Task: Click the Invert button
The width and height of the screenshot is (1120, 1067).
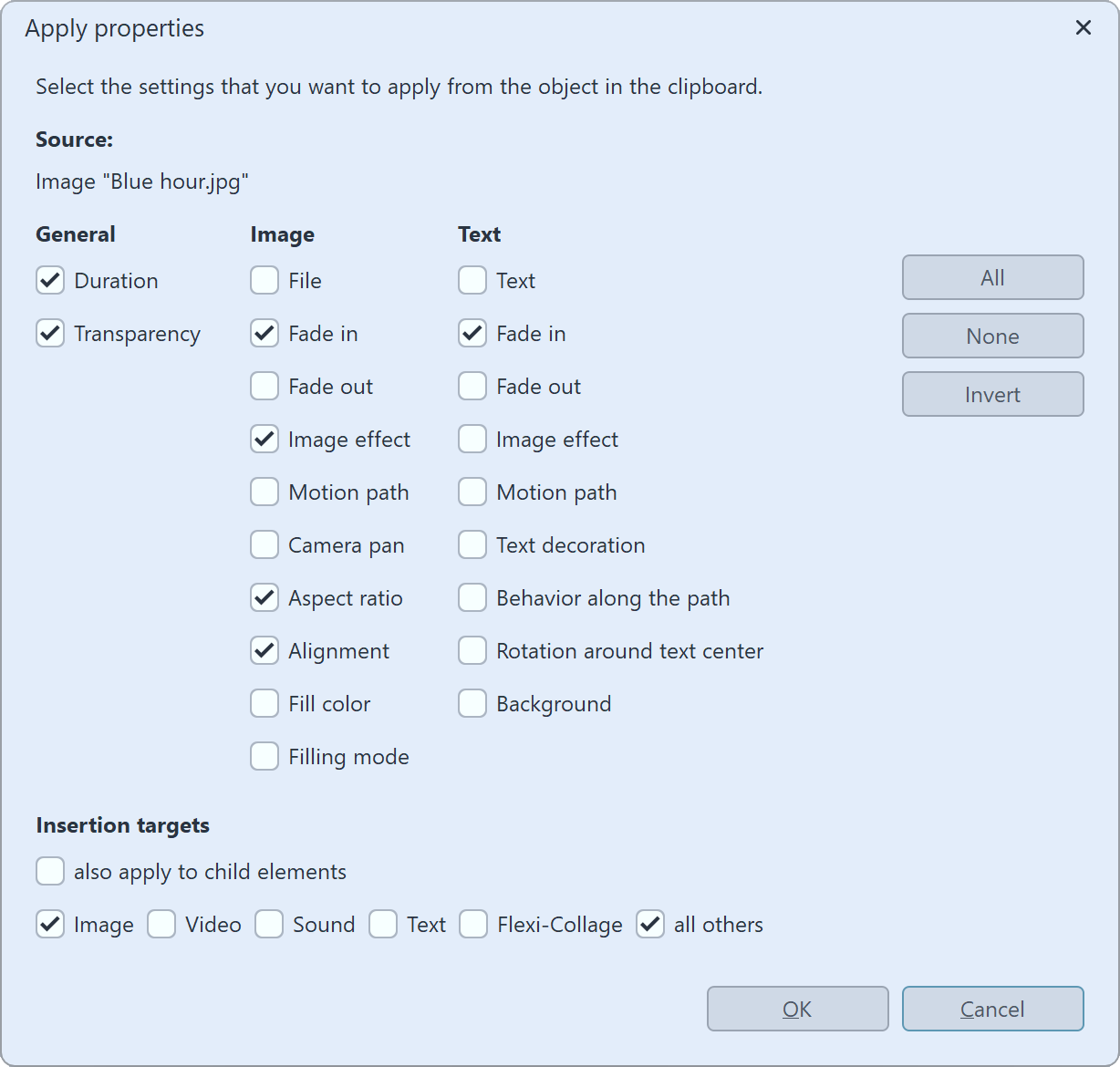Action: [992, 394]
